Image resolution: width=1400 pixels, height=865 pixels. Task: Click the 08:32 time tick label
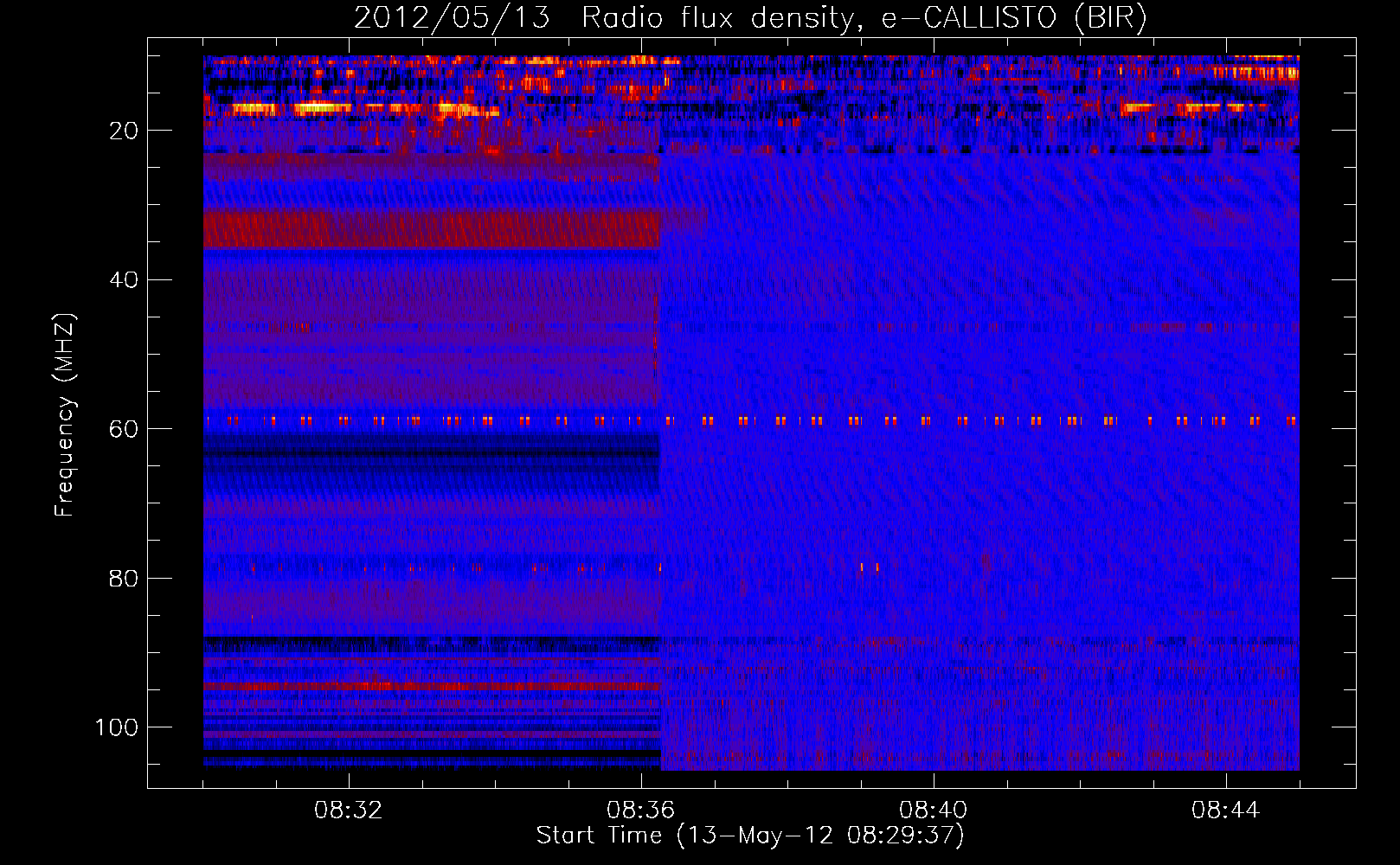348,811
